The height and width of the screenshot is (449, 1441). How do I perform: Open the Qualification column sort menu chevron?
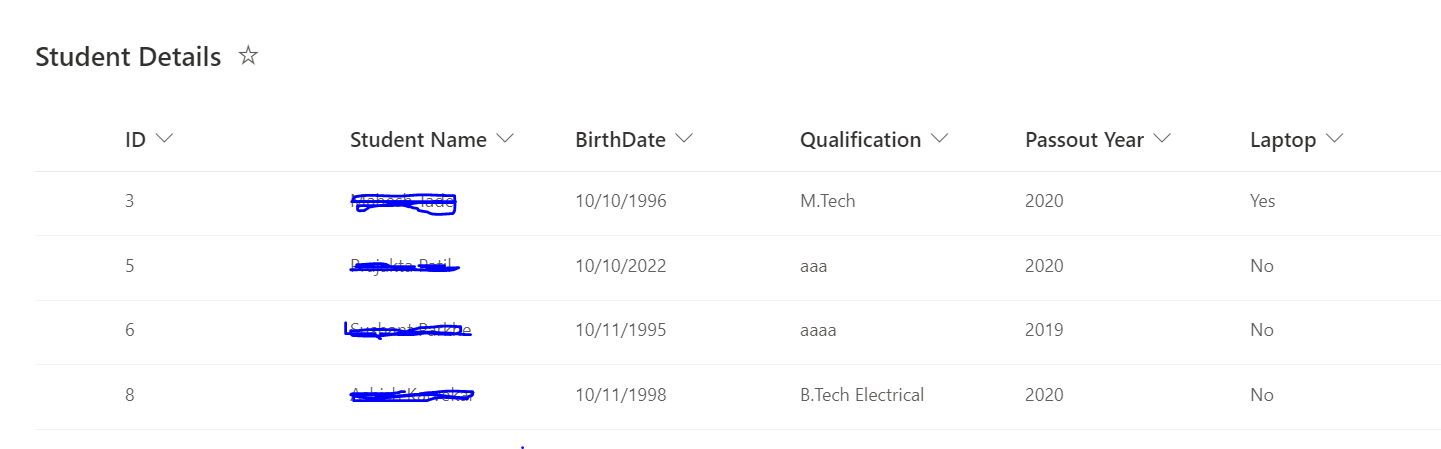939,139
